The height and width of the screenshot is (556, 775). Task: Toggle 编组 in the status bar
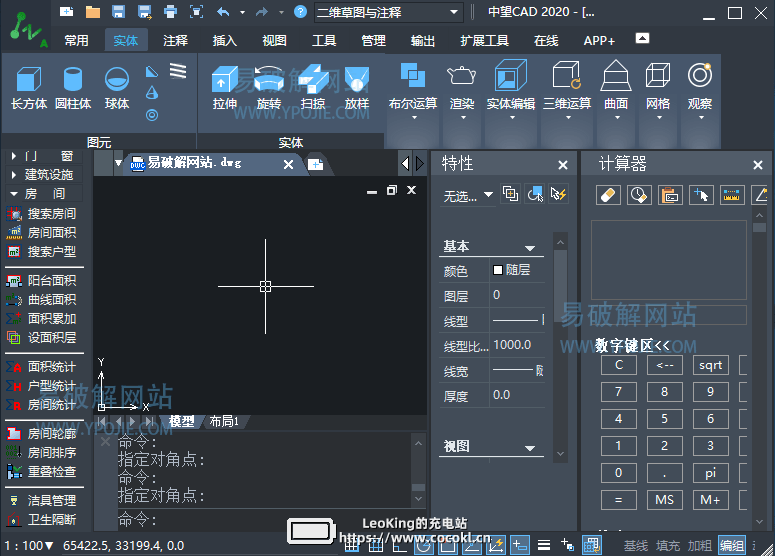[x=732, y=545]
